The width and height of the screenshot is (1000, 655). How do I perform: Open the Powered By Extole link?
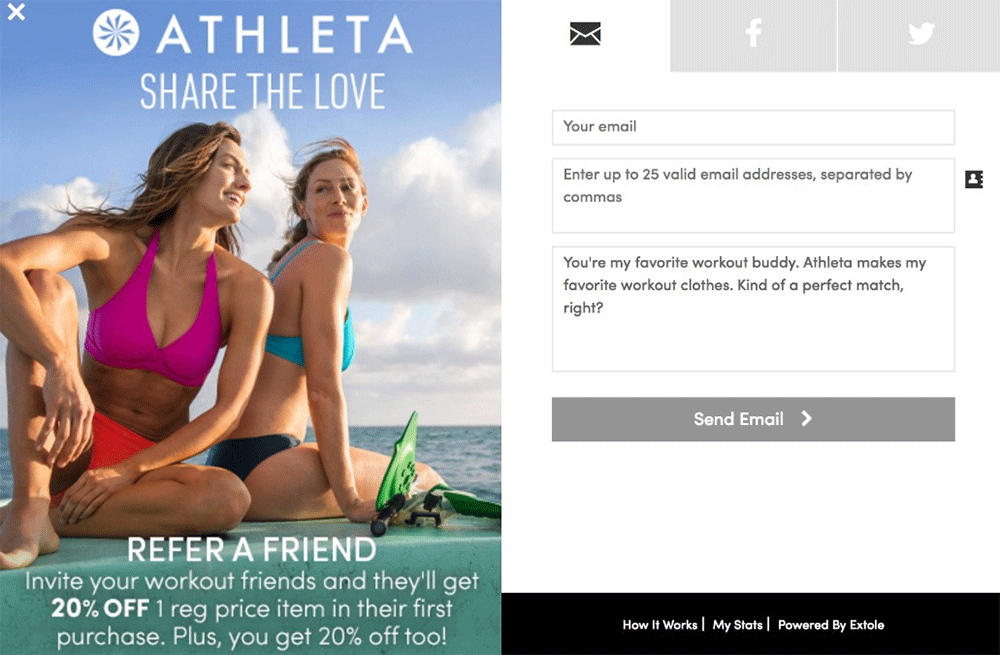point(831,625)
